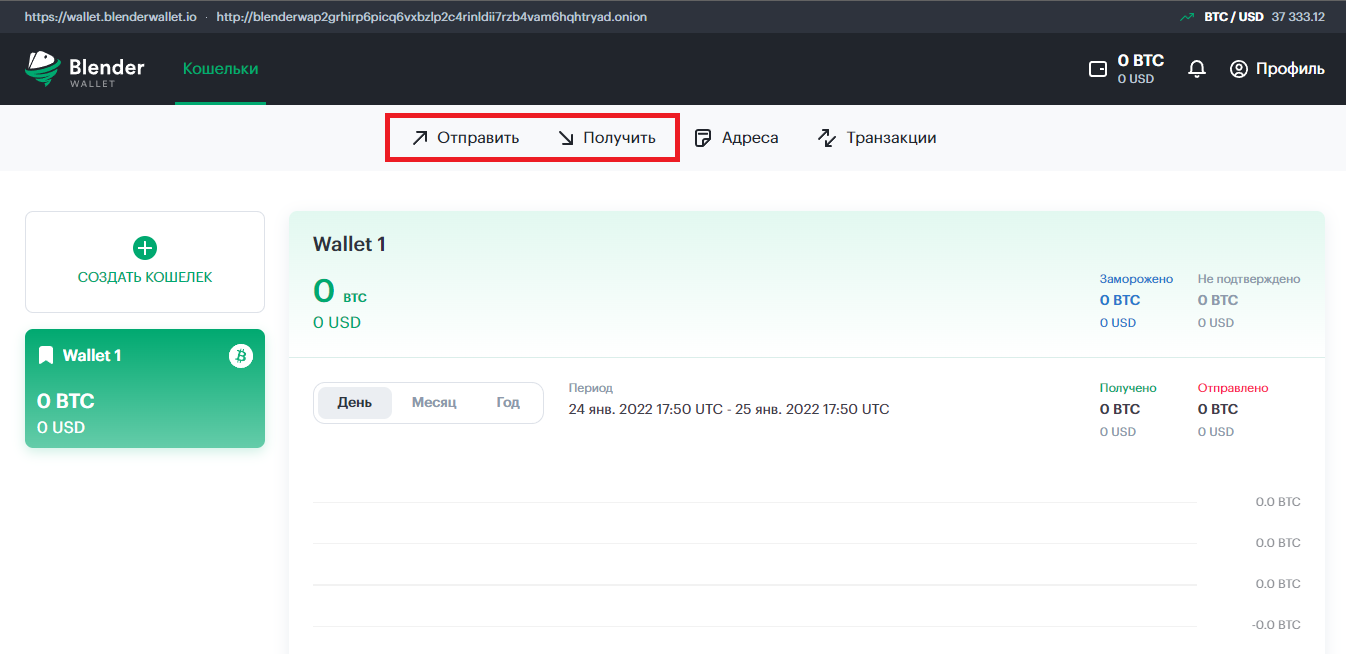Viewport: 1346px width, 654px height.
Task: Switch chart period to Месяц
Action: tap(434, 402)
